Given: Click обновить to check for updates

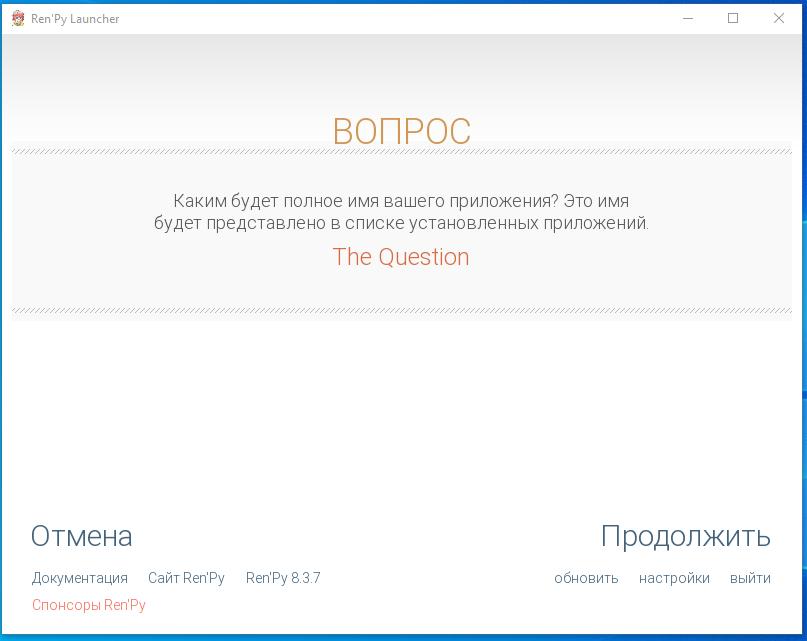Looking at the screenshot, I should pyautogui.click(x=586, y=579).
